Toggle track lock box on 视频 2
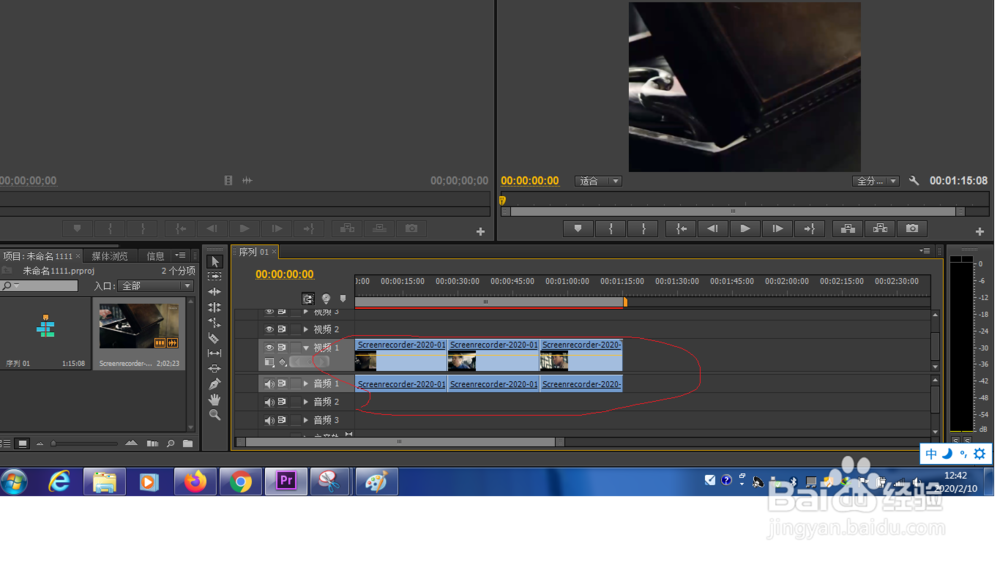Screen dimensions: 1000x562 click(x=295, y=329)
